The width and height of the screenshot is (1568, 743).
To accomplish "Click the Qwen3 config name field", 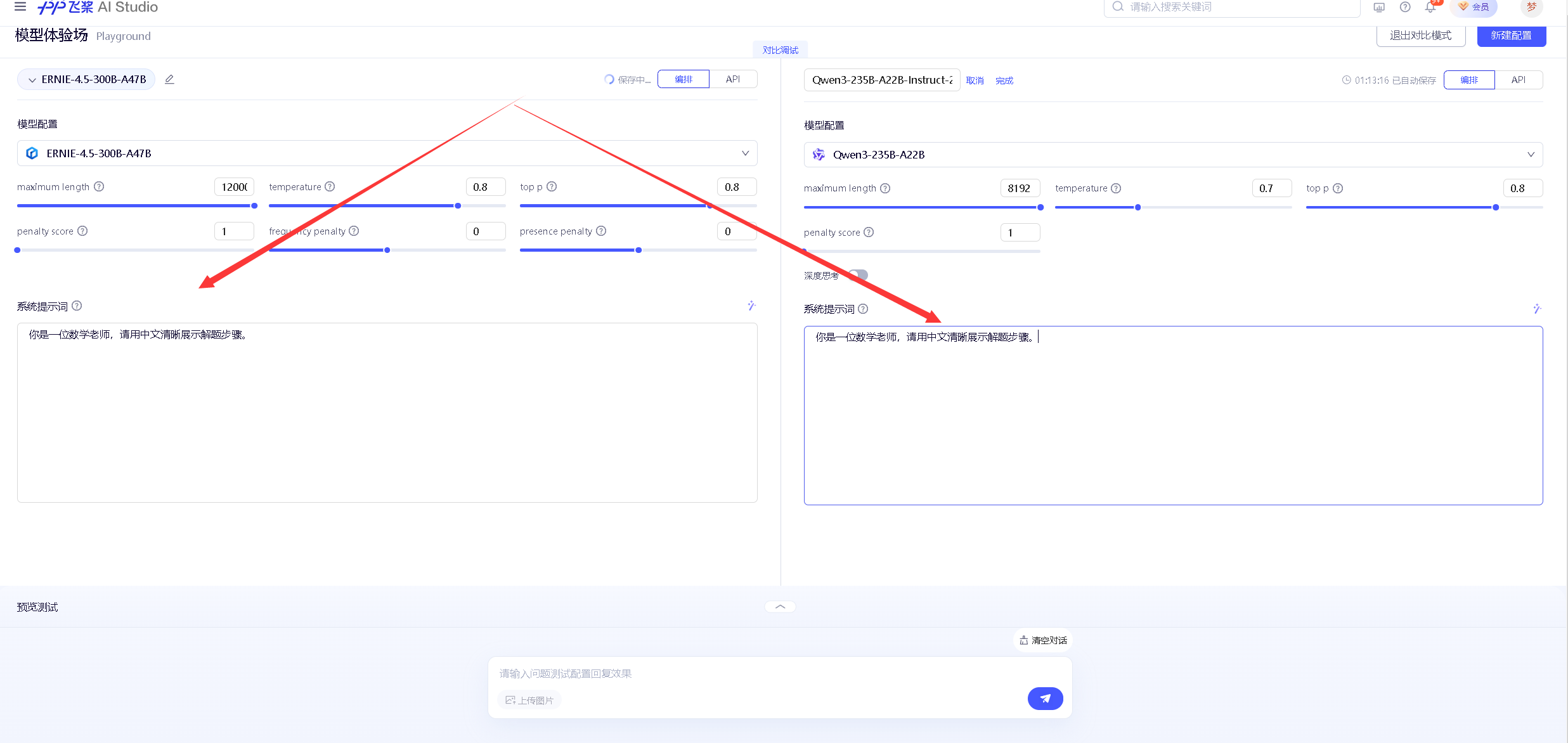I will tap(882, 80).
